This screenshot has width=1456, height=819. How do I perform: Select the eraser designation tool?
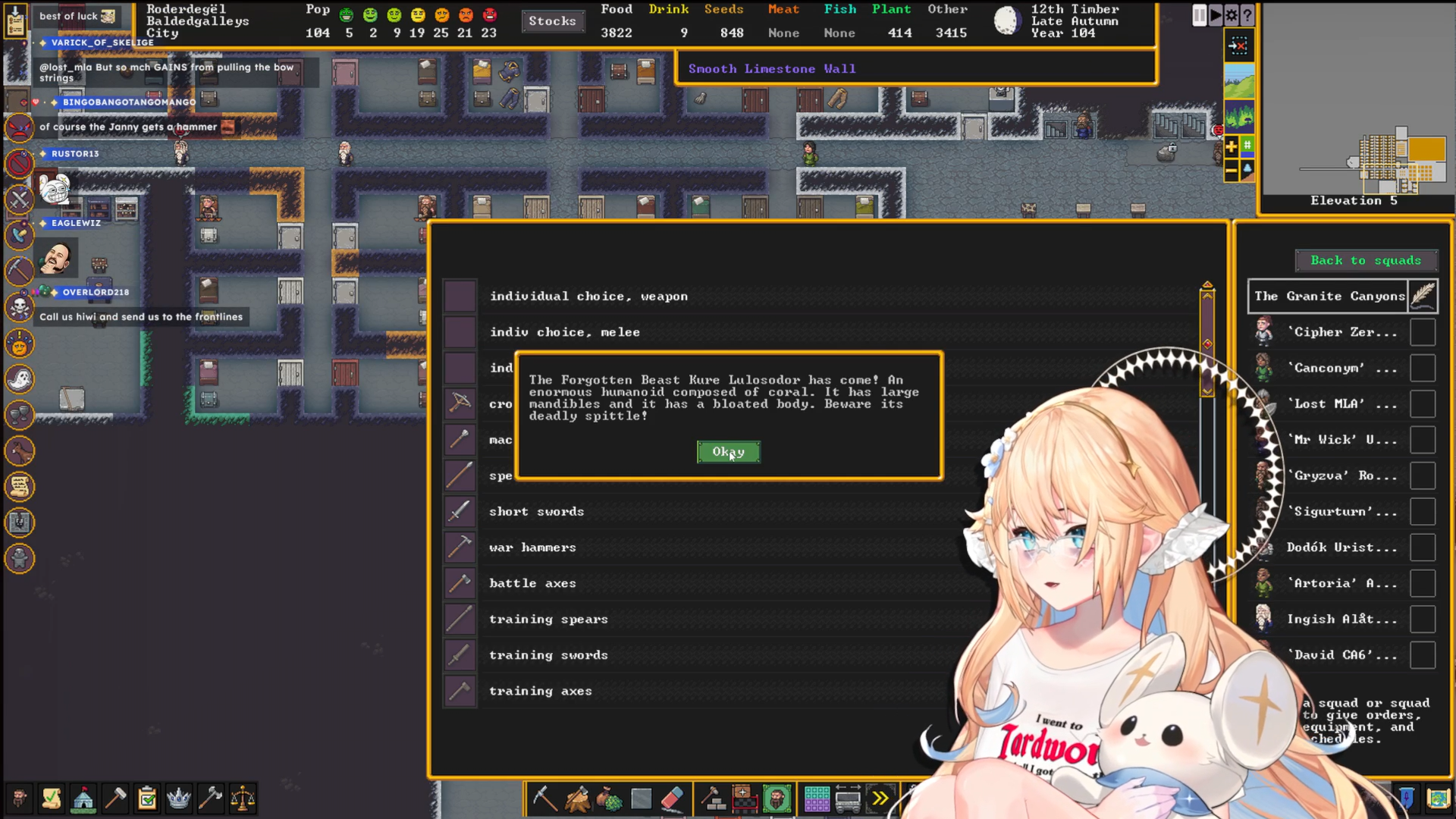(x=673, y=799)
